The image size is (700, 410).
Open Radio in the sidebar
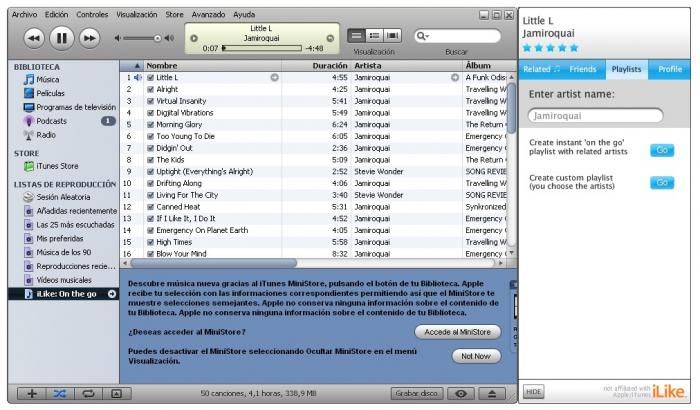pyautogui.click(x=46, y=135)
